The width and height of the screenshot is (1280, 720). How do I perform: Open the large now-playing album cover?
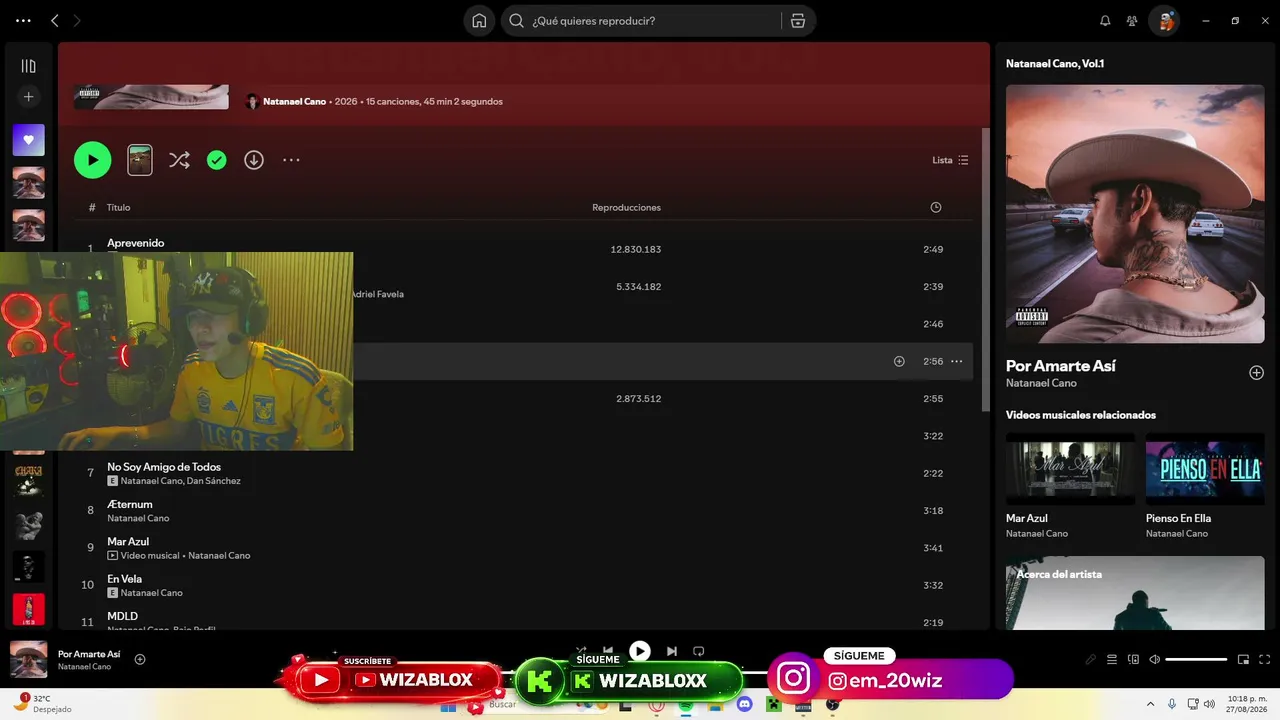[x=1135, y=214]
